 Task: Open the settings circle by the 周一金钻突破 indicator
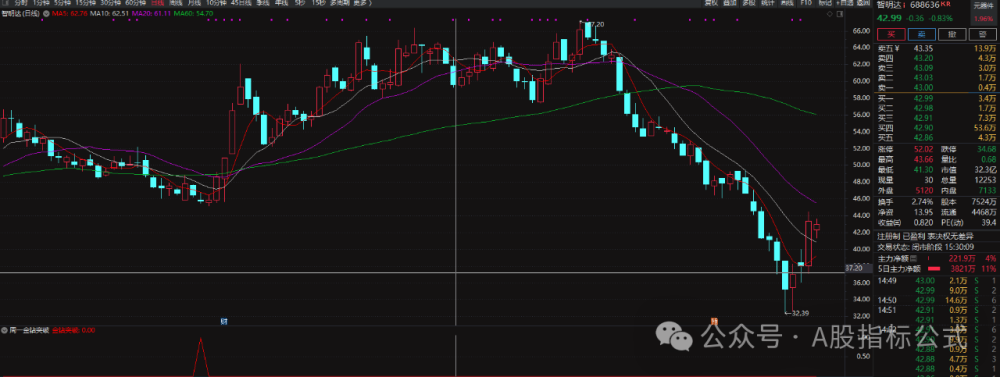5,330
